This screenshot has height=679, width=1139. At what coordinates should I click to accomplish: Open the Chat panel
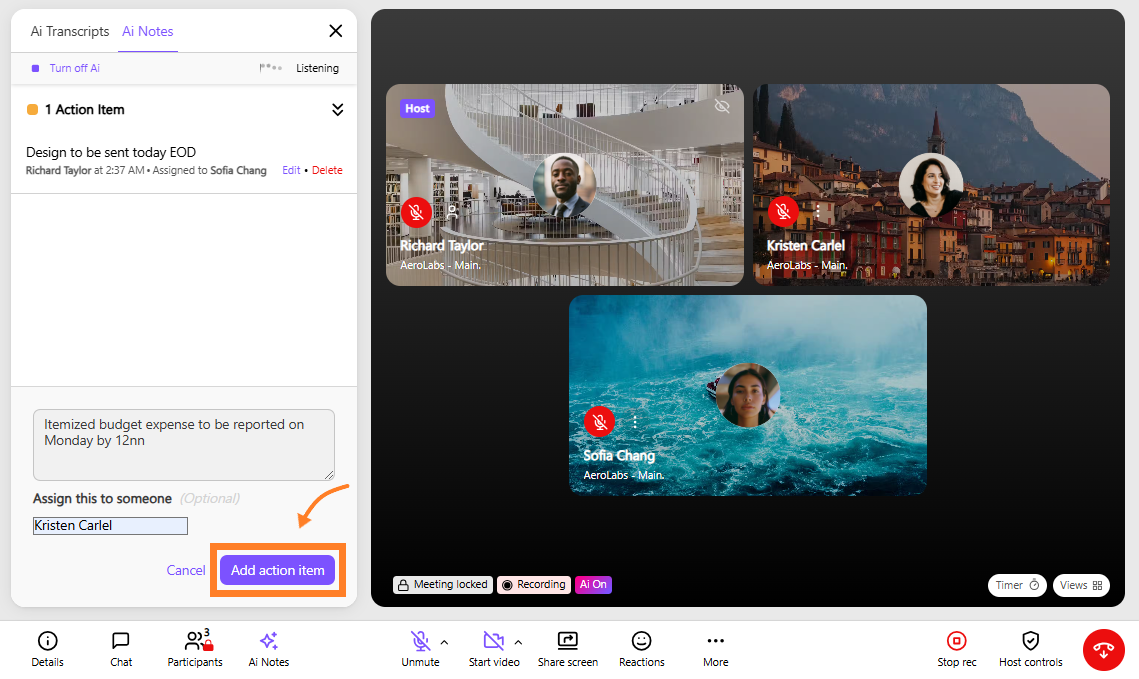(x=121, y=648)
